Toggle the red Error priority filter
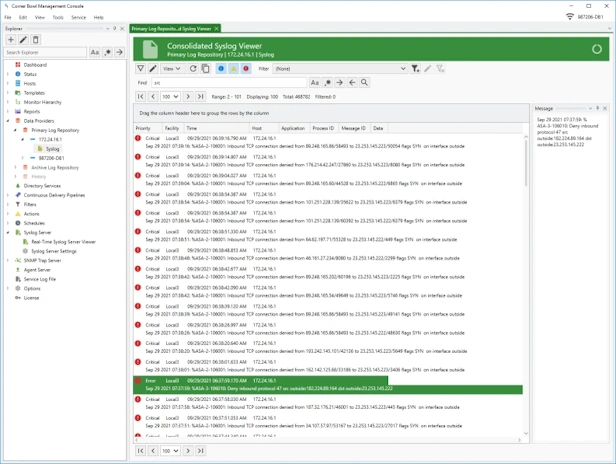Image resolution: width=616 pixels, height=464 pixels. [x=246, y=68]
